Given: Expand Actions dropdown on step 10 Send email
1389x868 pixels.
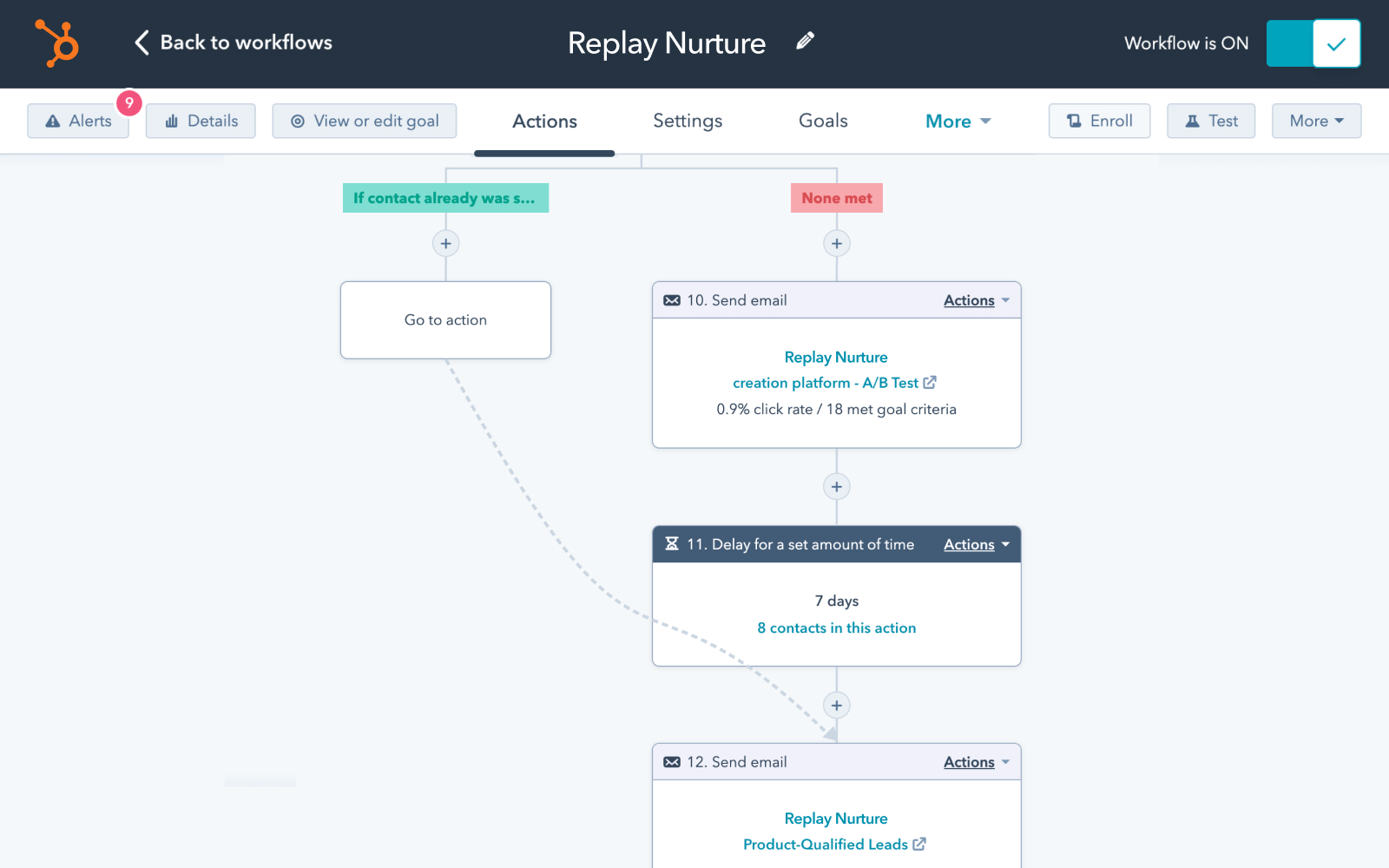Looking at the screenshot, I should point(976,300).
